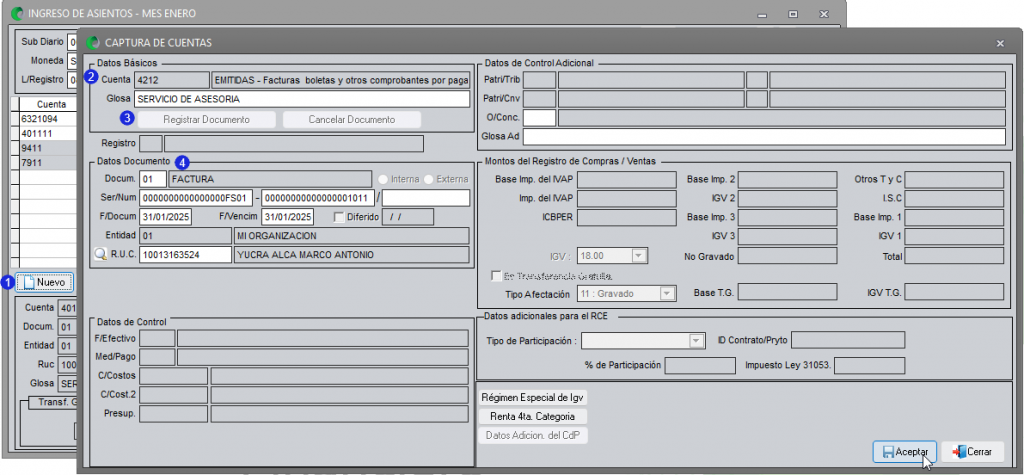Screen dimensions: 1024x475
Task: Click the R.U.C. magnifier search icon
Action: click(100, 255)
